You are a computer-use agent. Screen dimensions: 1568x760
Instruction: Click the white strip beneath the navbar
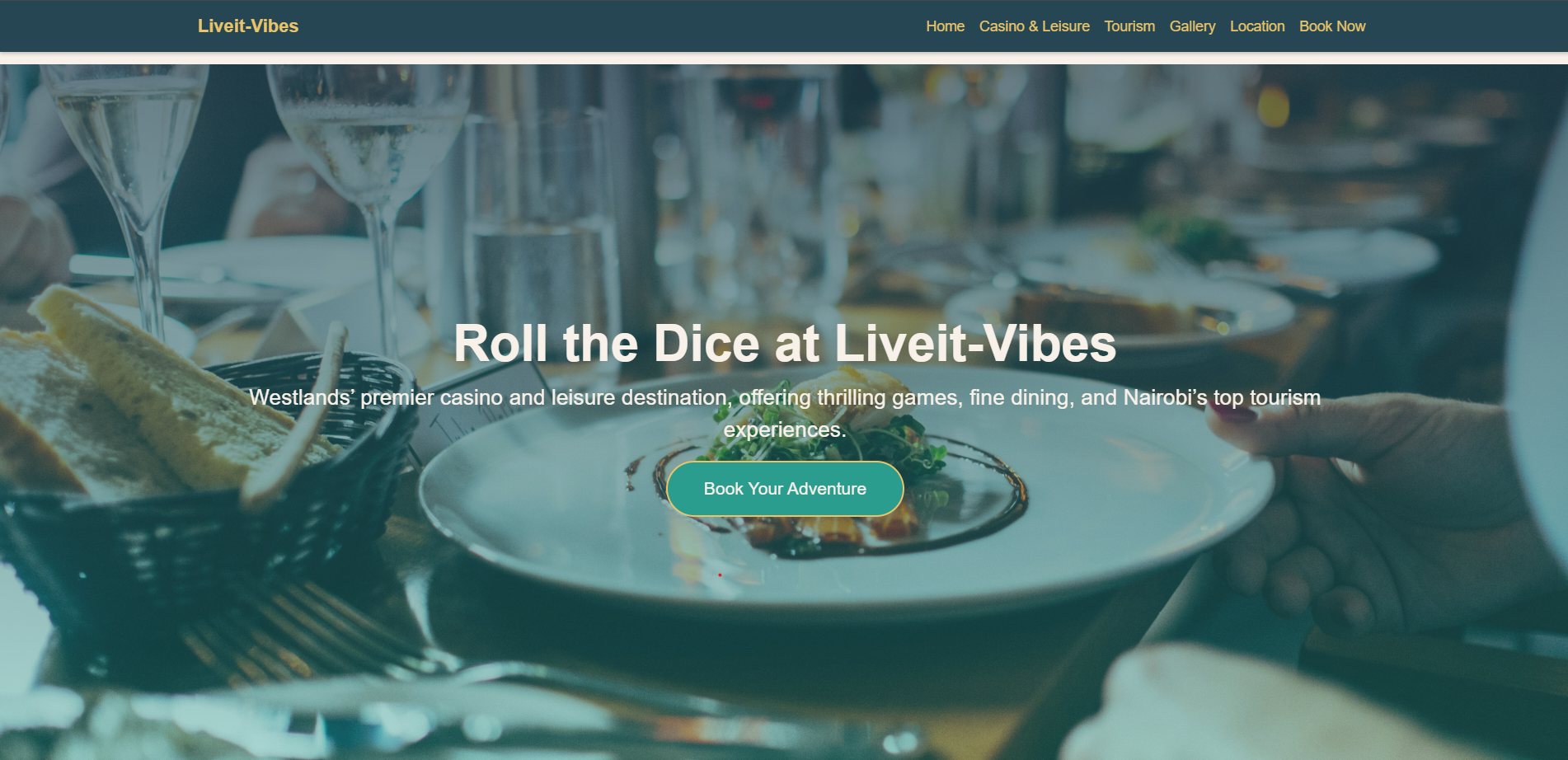click(x=784, y=59)
